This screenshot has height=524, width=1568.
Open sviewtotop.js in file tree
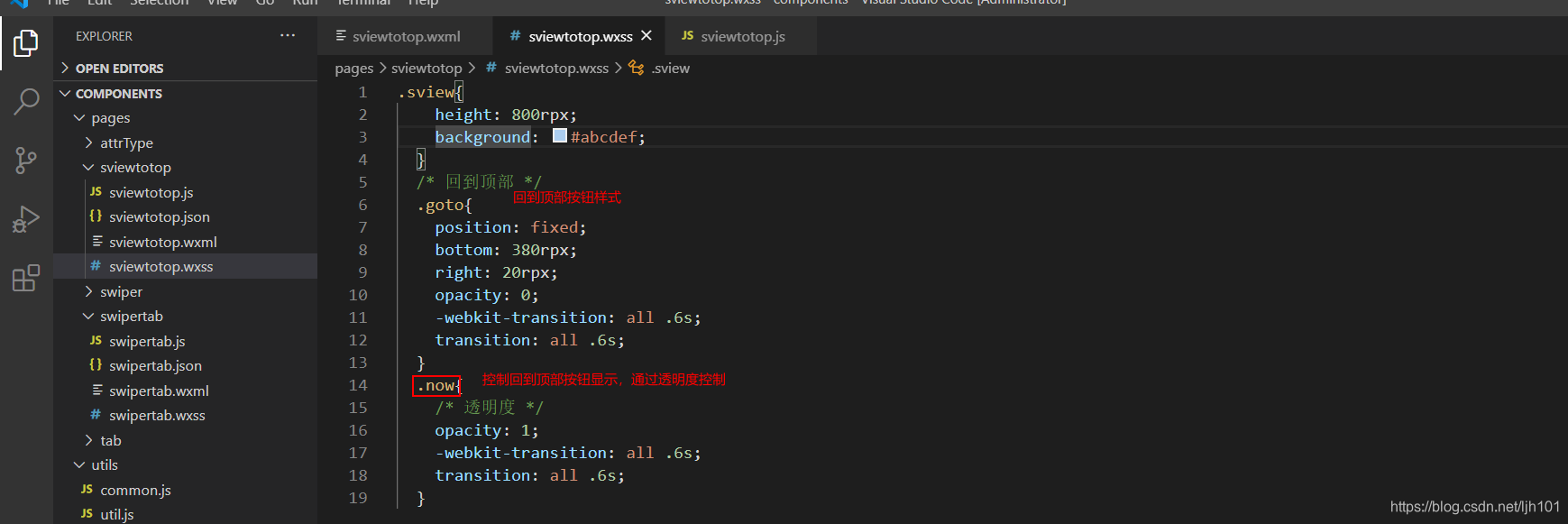tap(186, 193)
